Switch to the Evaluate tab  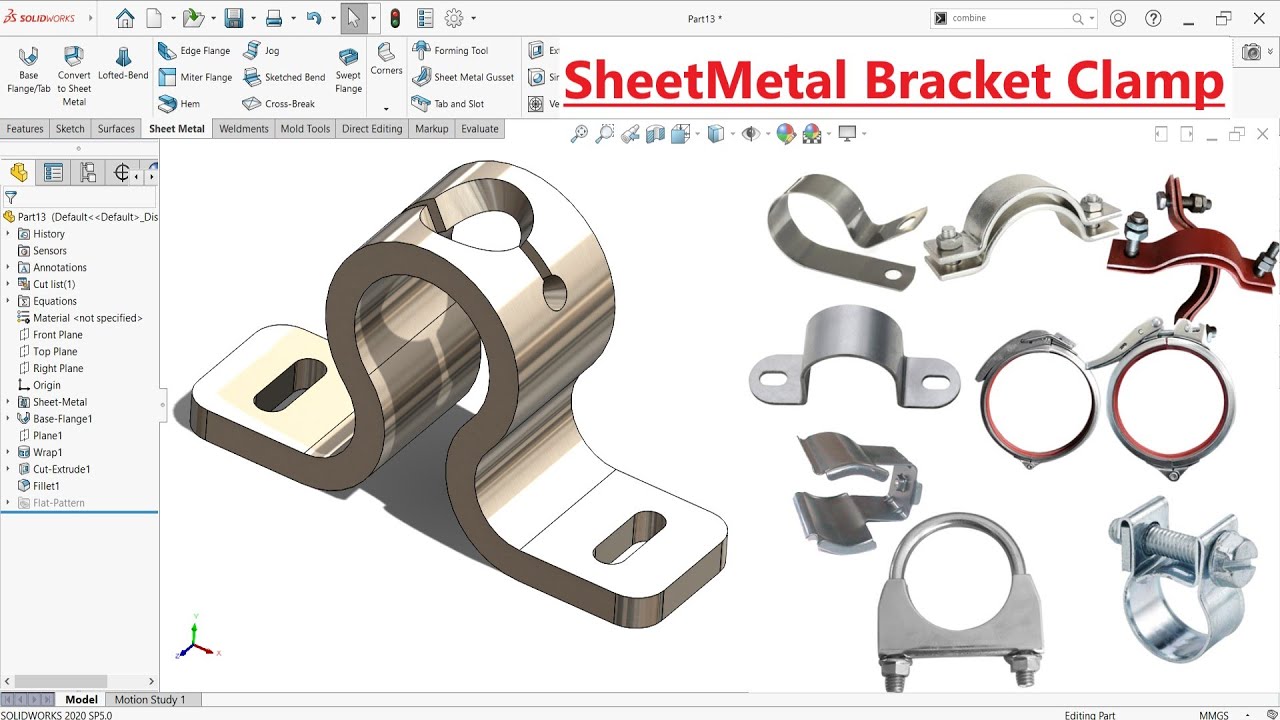click(480, 129)
